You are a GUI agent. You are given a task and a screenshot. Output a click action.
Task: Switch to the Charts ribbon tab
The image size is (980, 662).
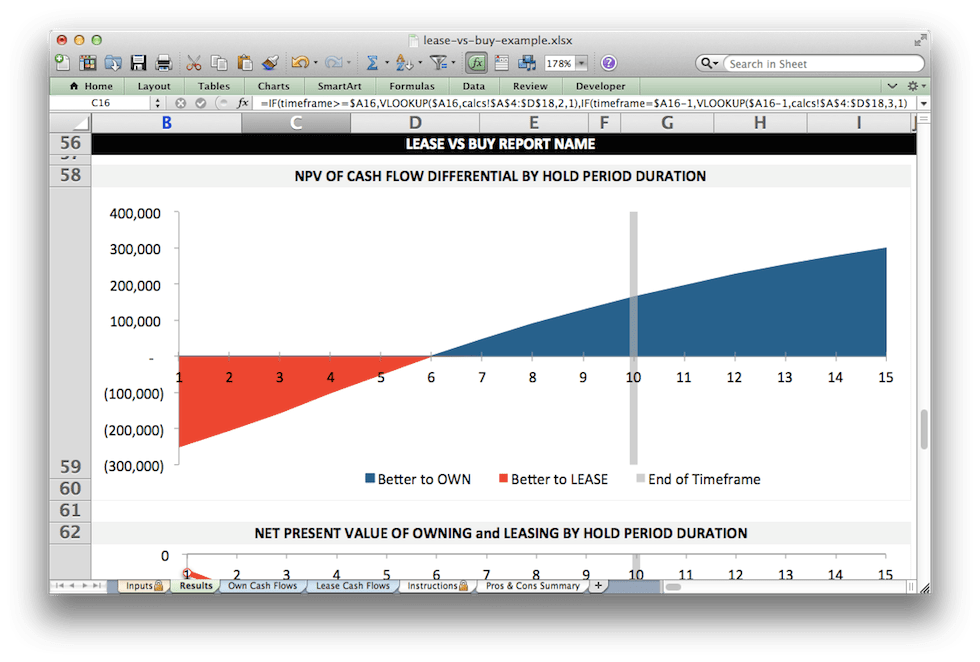[273, 86]
